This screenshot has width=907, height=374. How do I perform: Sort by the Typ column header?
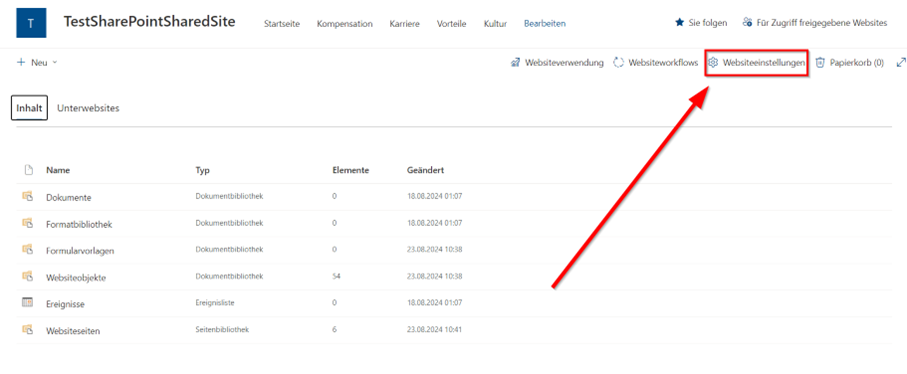pyautogui.click(x=202, y=171)
